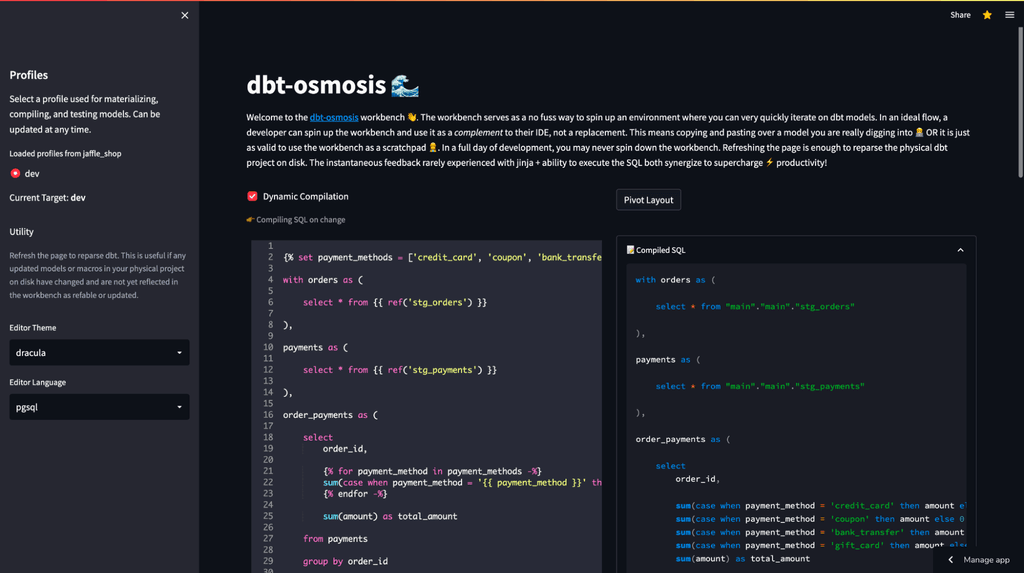Click the star favorite icon
Screen dimensions: 1024x573
(x=987, y=15)
